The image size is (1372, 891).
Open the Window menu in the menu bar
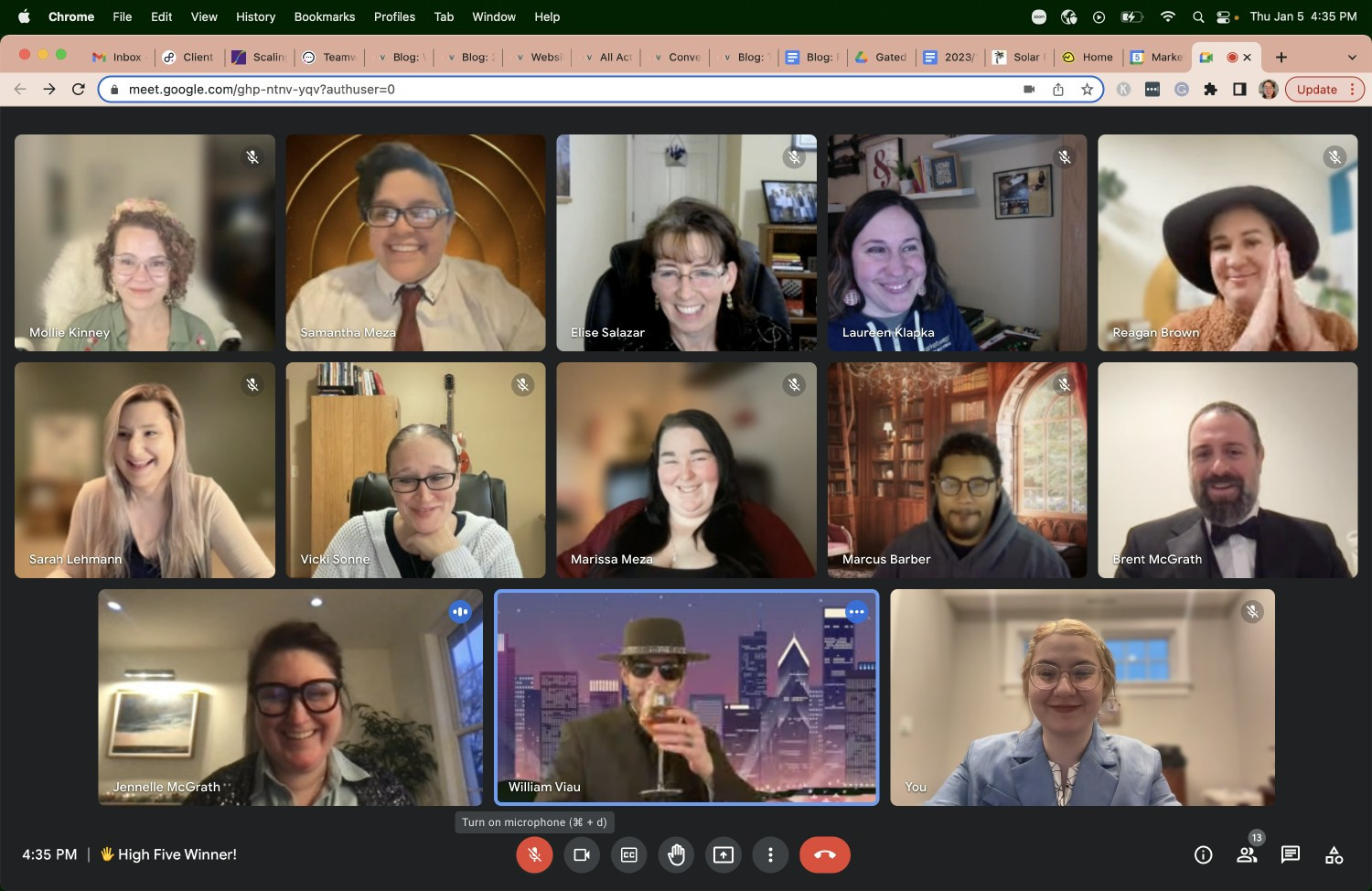click(x=494, y=16)
